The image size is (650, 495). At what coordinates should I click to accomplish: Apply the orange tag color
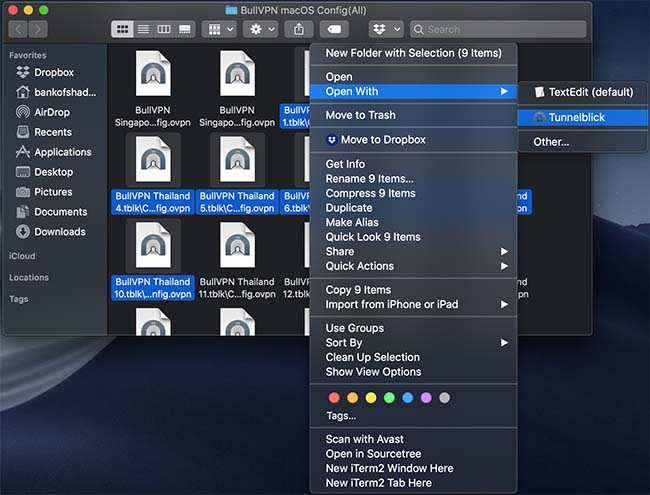pos(352,398)
